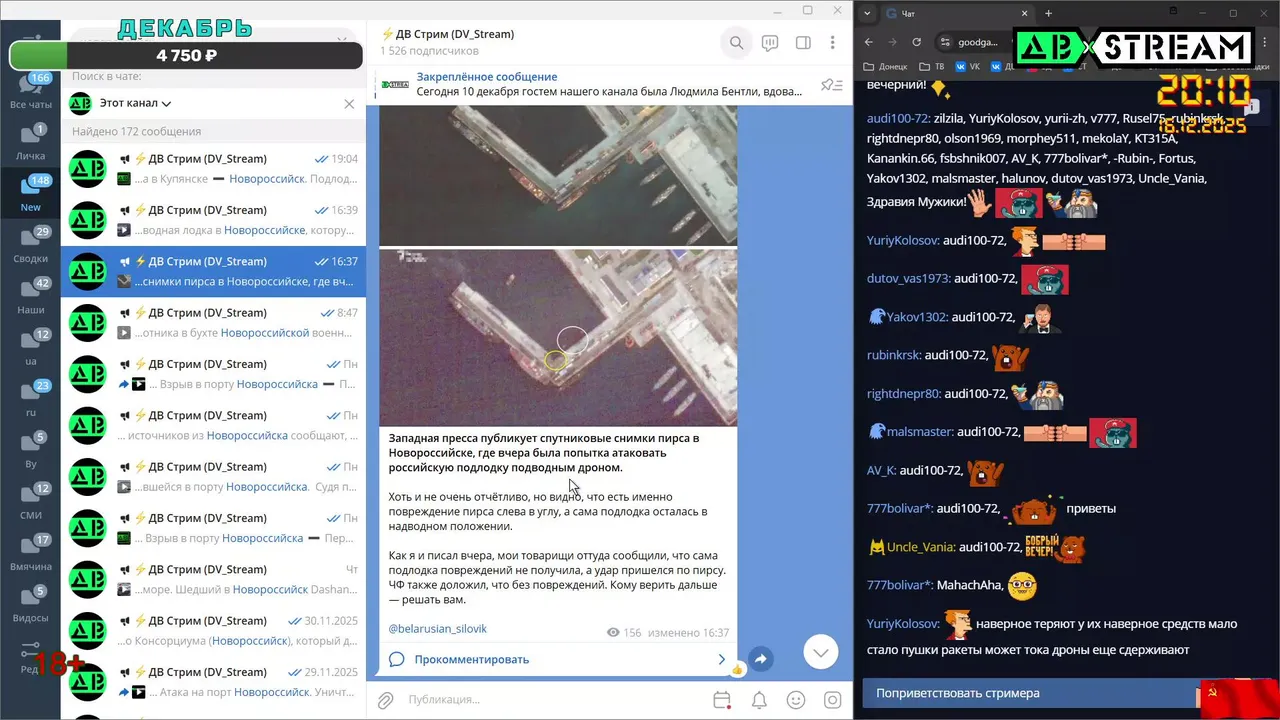Go back in the browser
Screen dimensions: 1280x720
click(x=868, y=42)
